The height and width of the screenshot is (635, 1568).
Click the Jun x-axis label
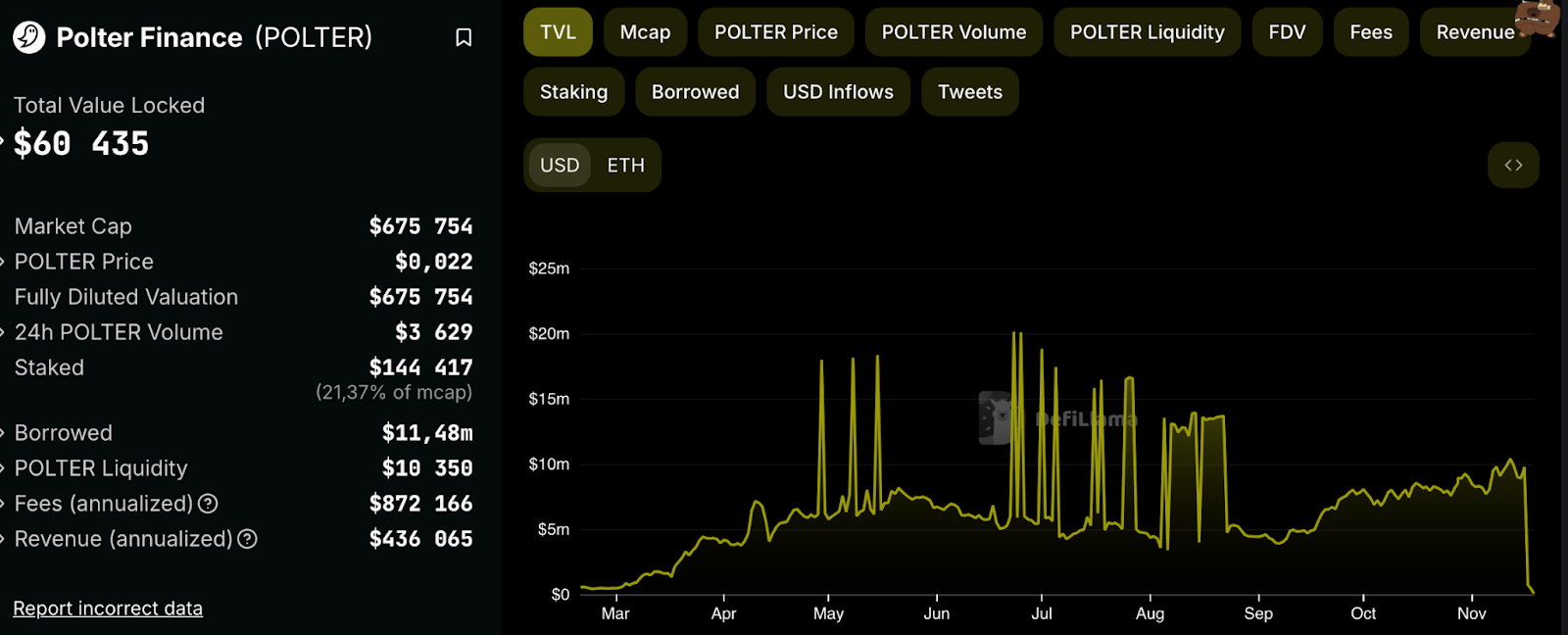pyautogui.click(x=936, y=613)
